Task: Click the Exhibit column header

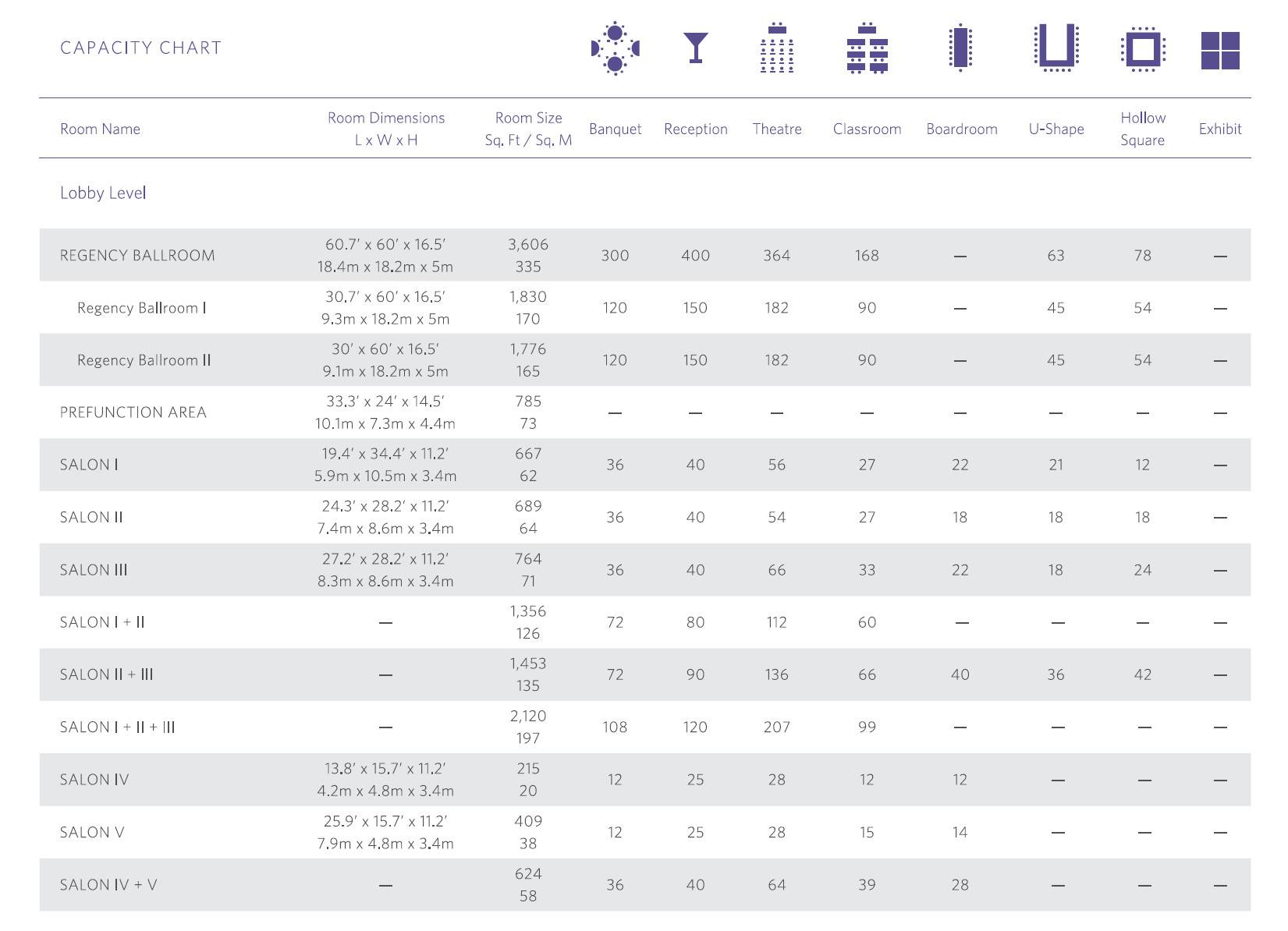Action: 1220,129
